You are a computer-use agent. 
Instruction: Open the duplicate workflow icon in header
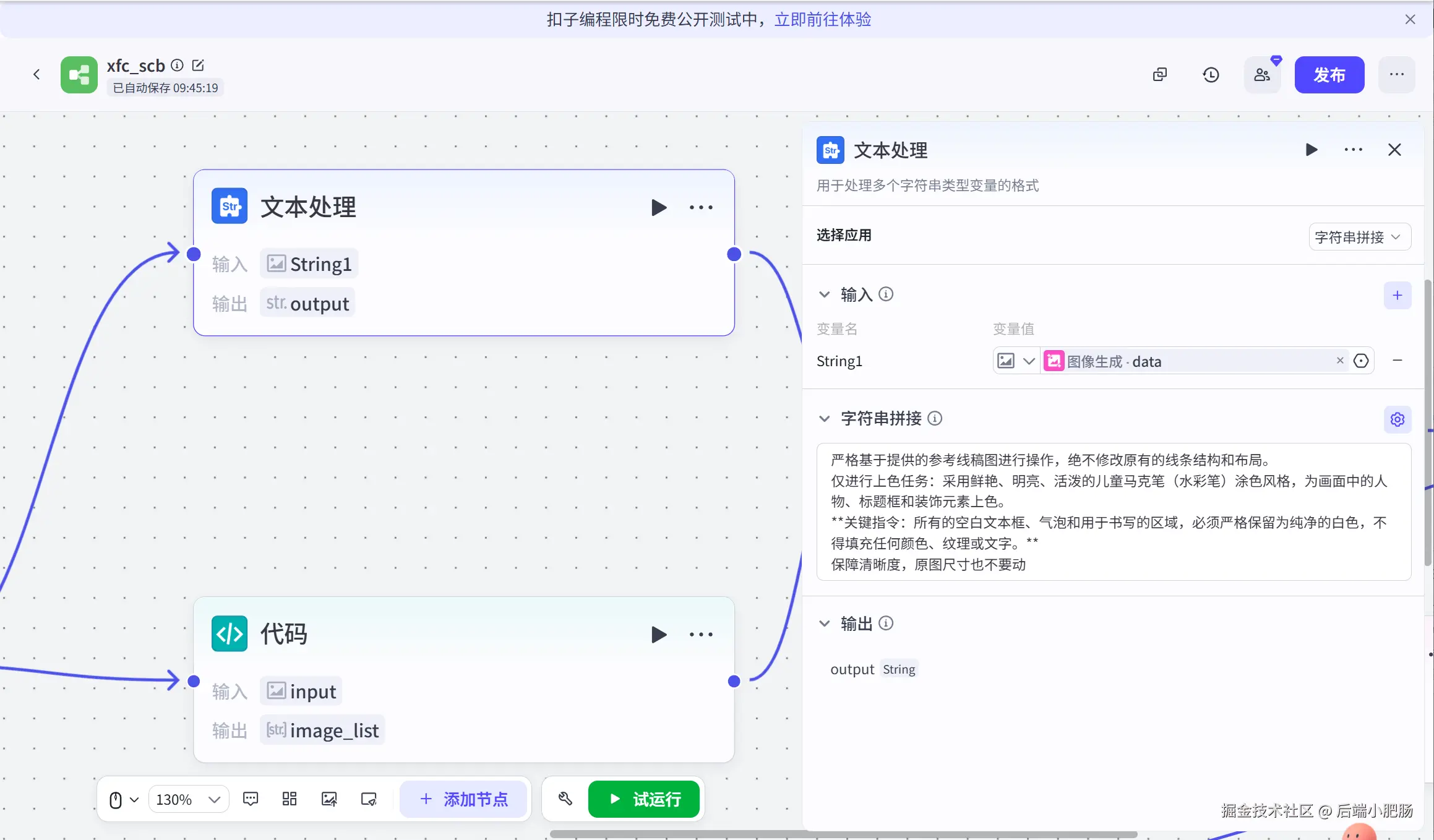pyautogui.click(x=1160, y=75)
